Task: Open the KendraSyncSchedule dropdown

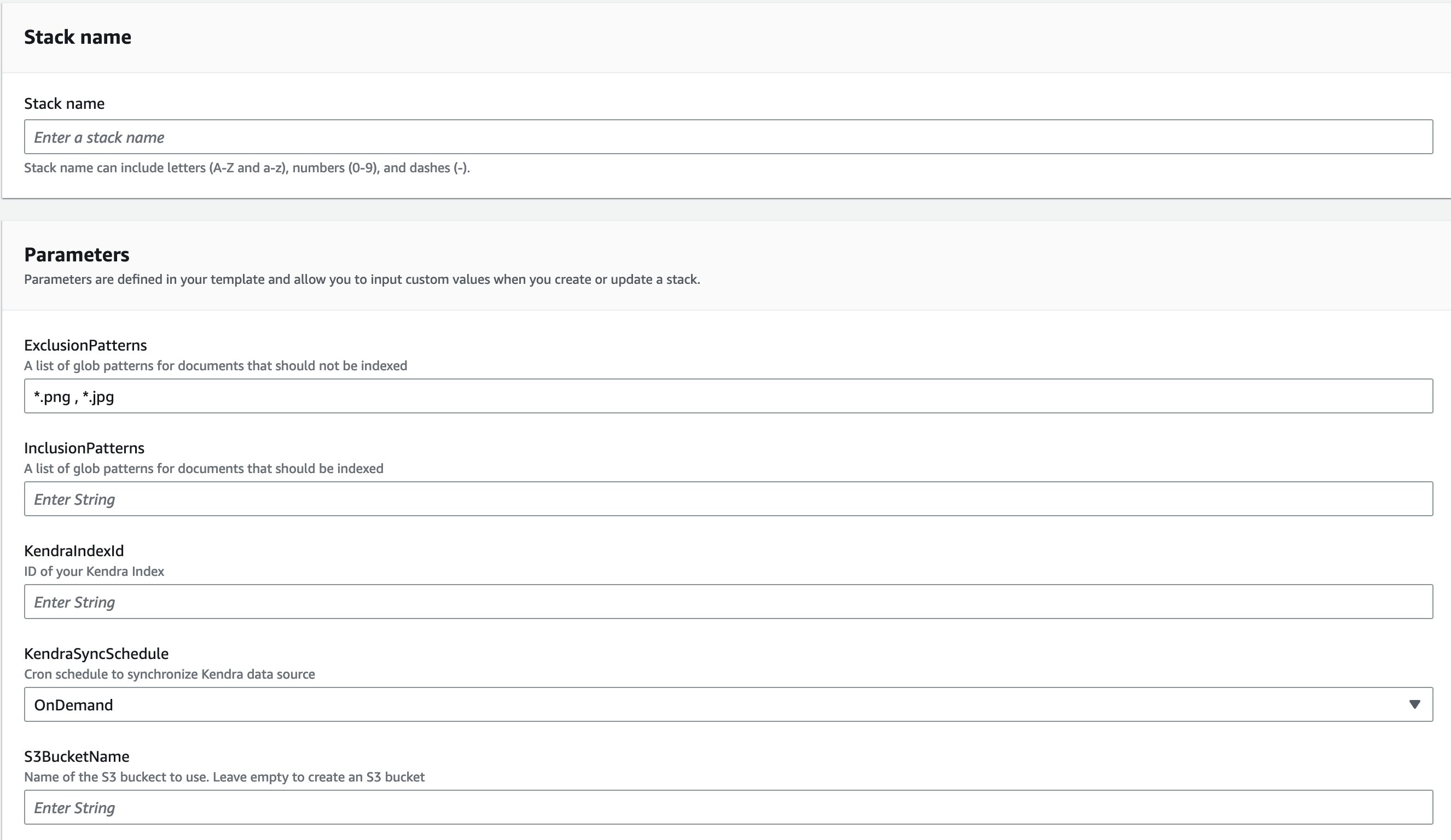Action: click(x=728, y=704)
